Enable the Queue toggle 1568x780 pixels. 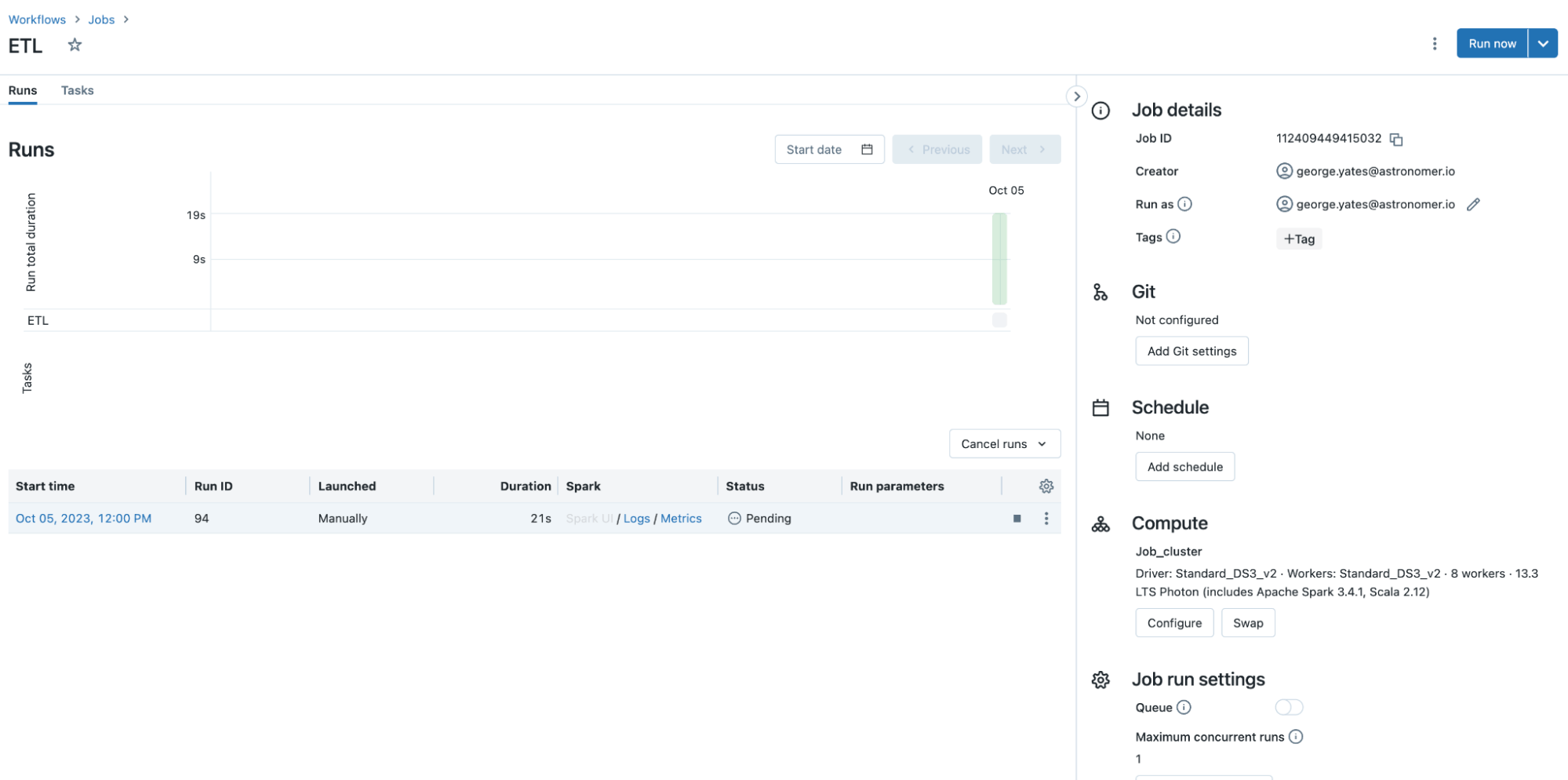coord(1288,708)
